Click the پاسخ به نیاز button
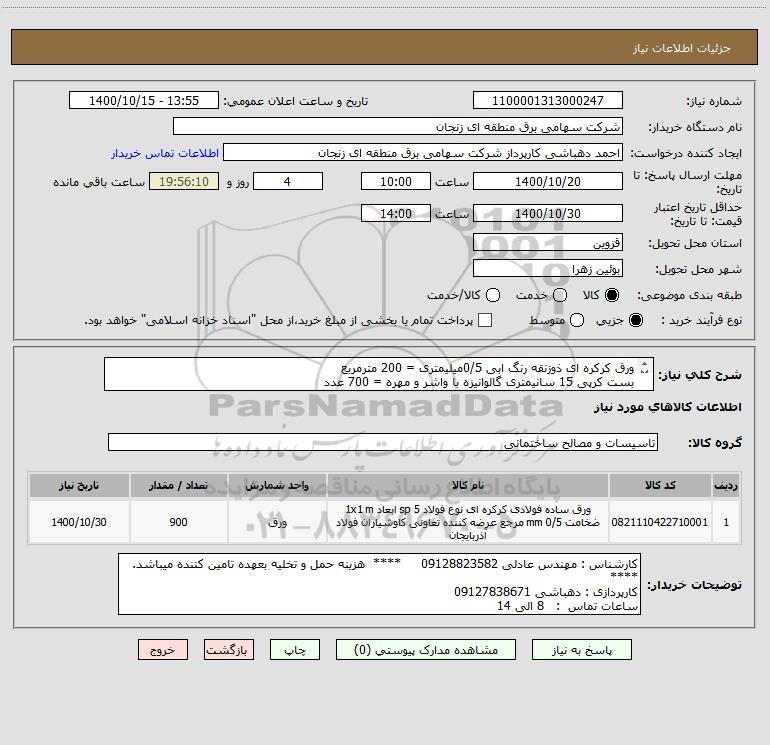 click(581, 650)
